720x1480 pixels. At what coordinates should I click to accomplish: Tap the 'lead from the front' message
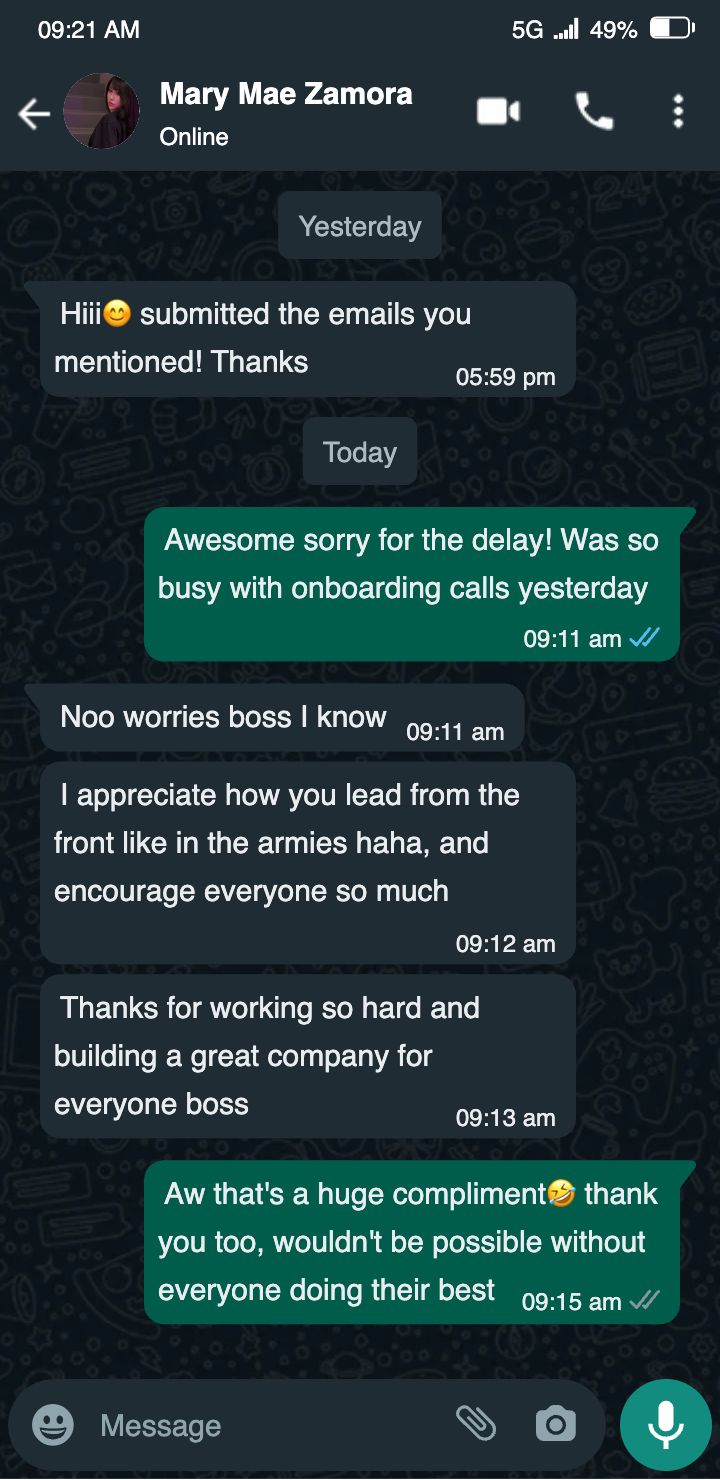(308, 863)
